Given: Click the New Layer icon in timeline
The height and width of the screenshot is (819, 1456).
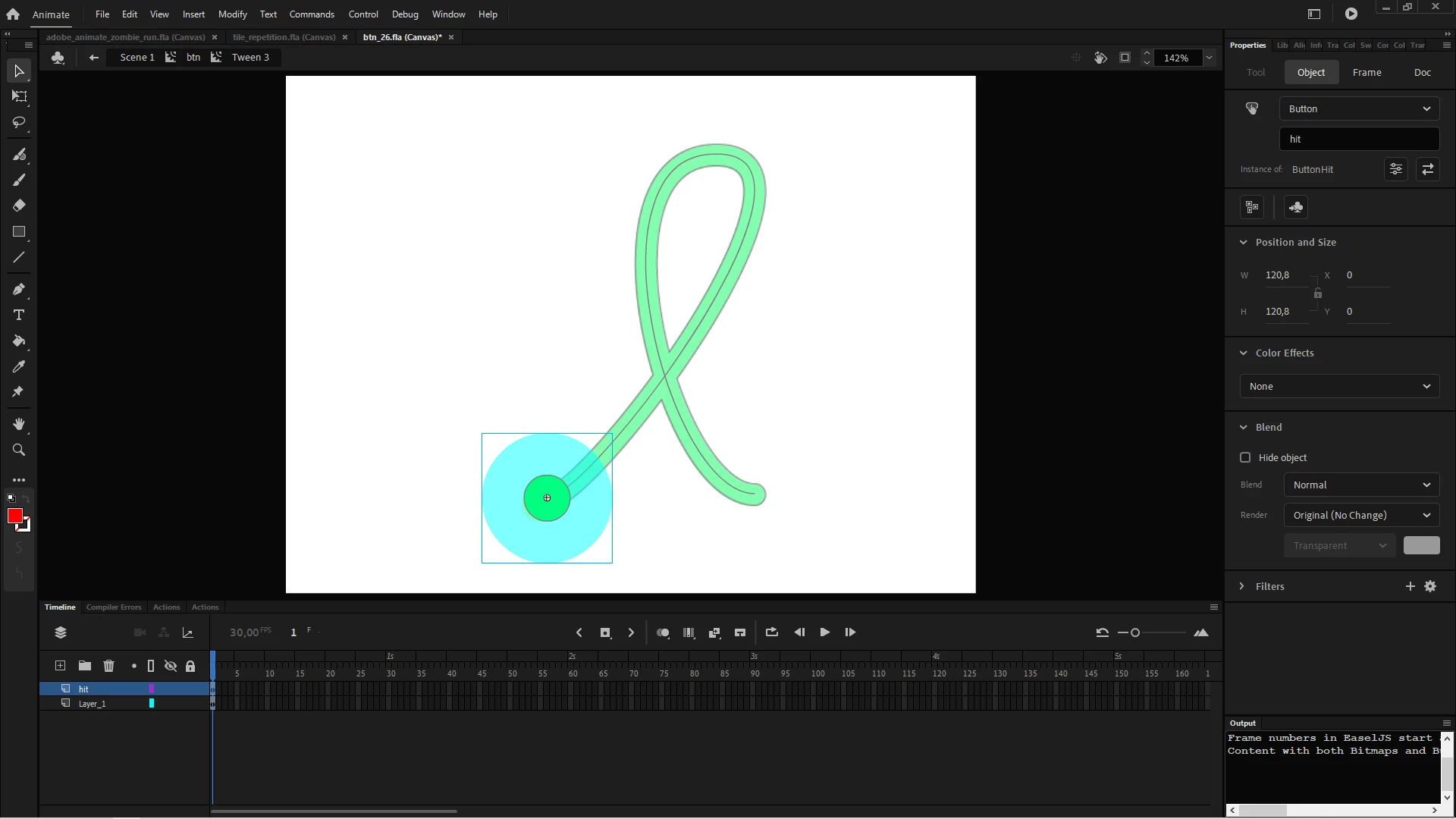Looking at the screenshot, I should coord(61,666).
